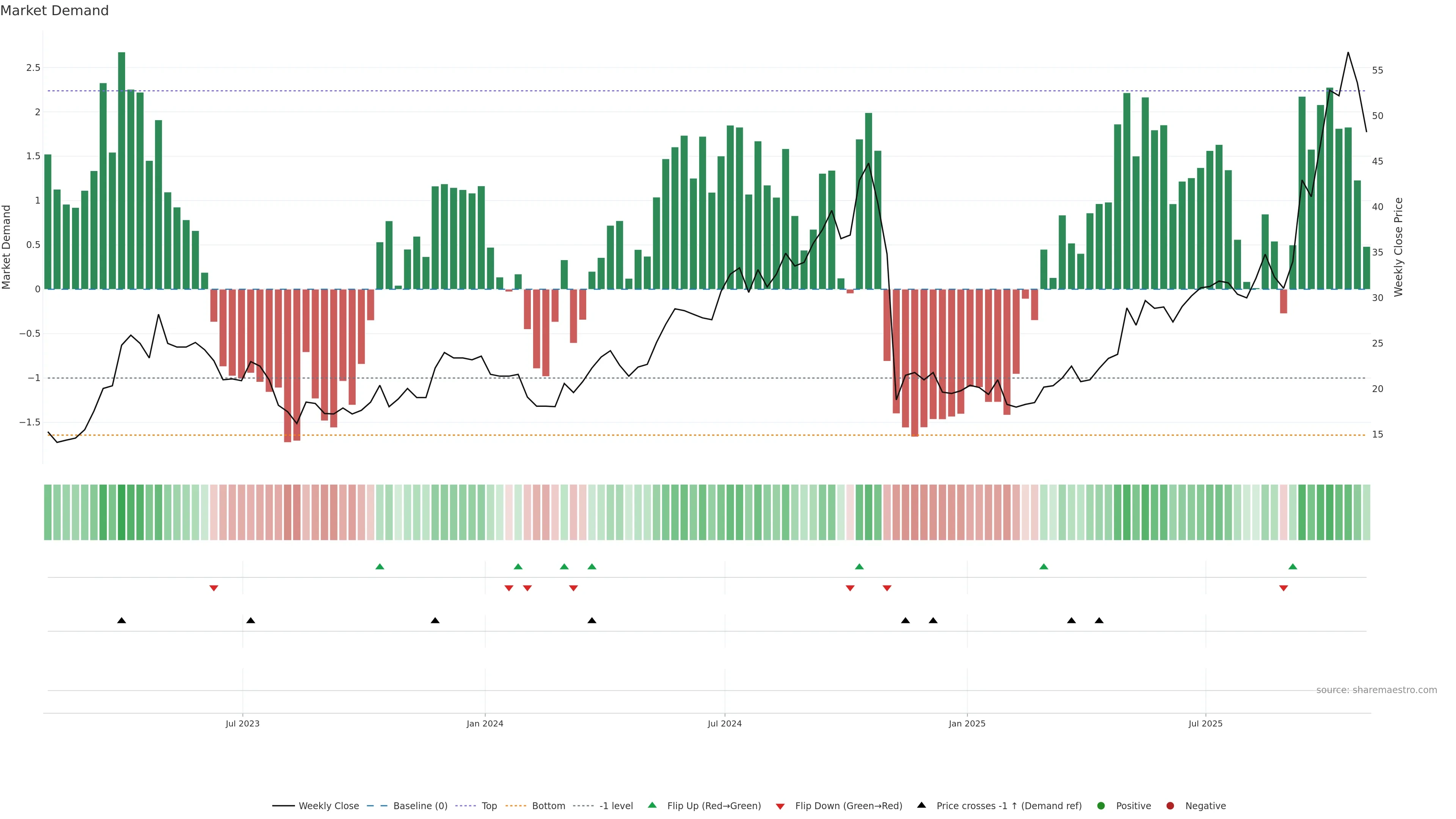Click the green Flip Up legend triangle
The image size is (1456, 819).
[652, 805]
